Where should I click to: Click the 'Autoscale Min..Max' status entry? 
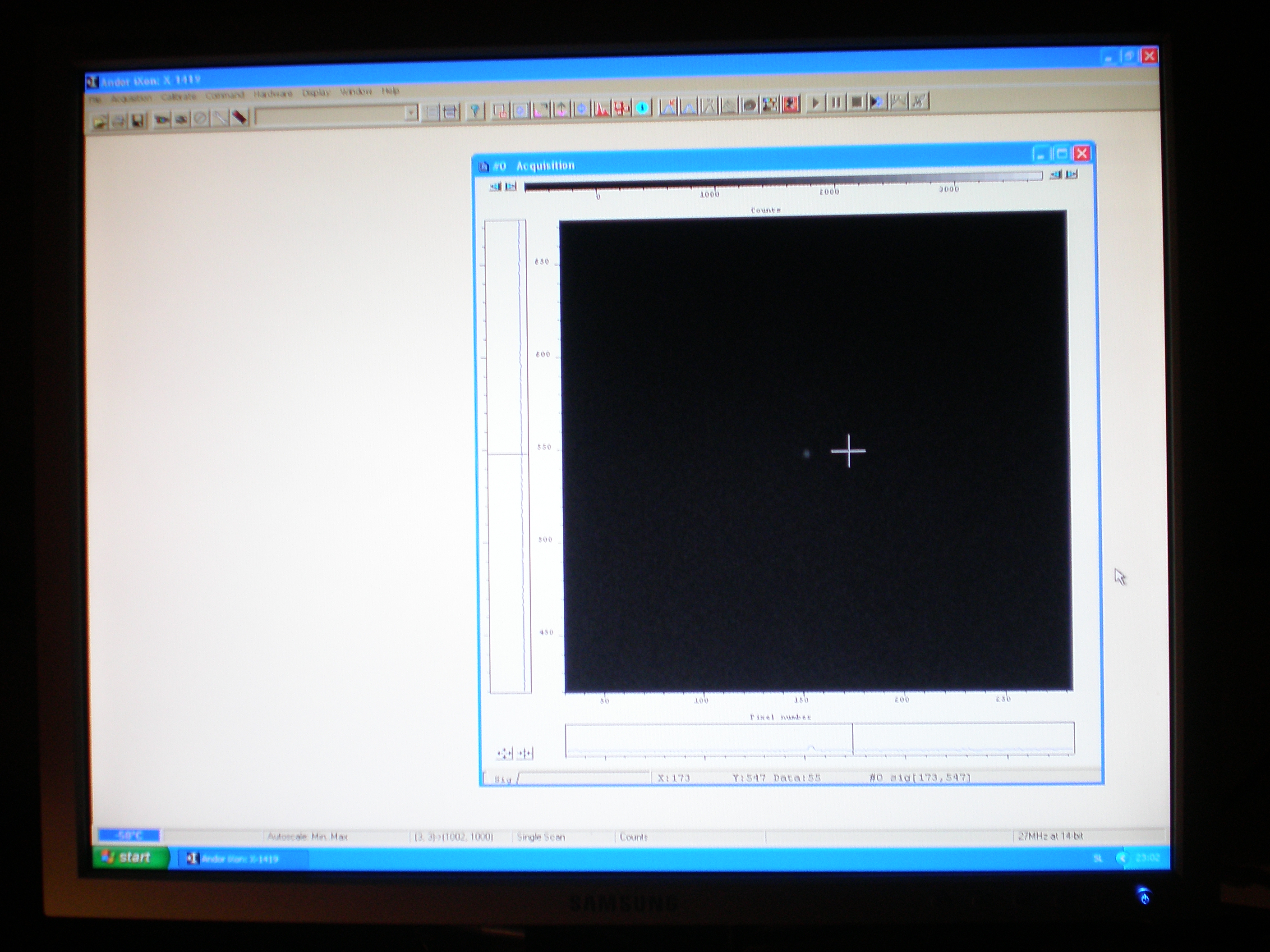[x=307, y=837]
